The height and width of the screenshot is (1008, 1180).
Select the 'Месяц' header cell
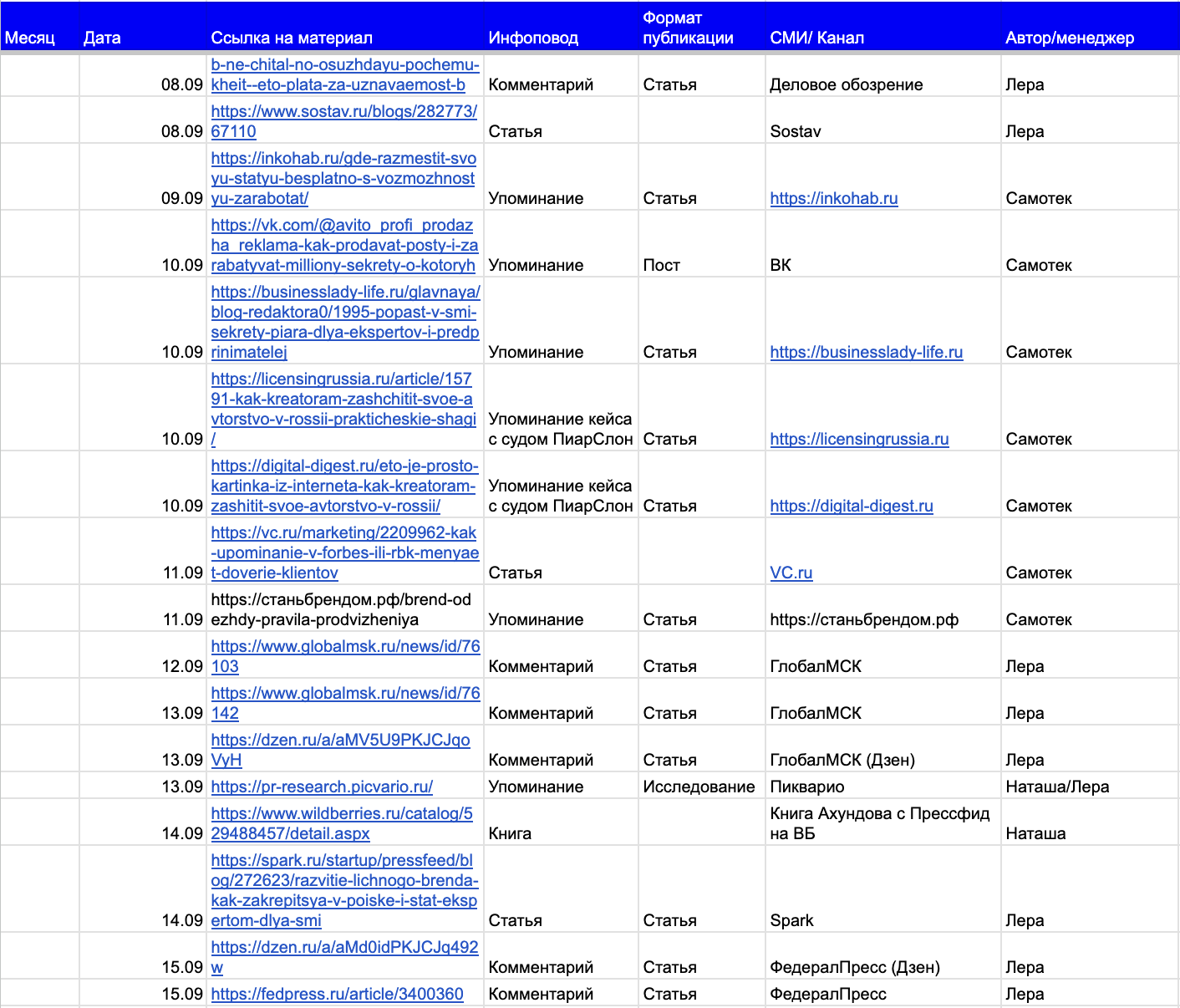39,28
